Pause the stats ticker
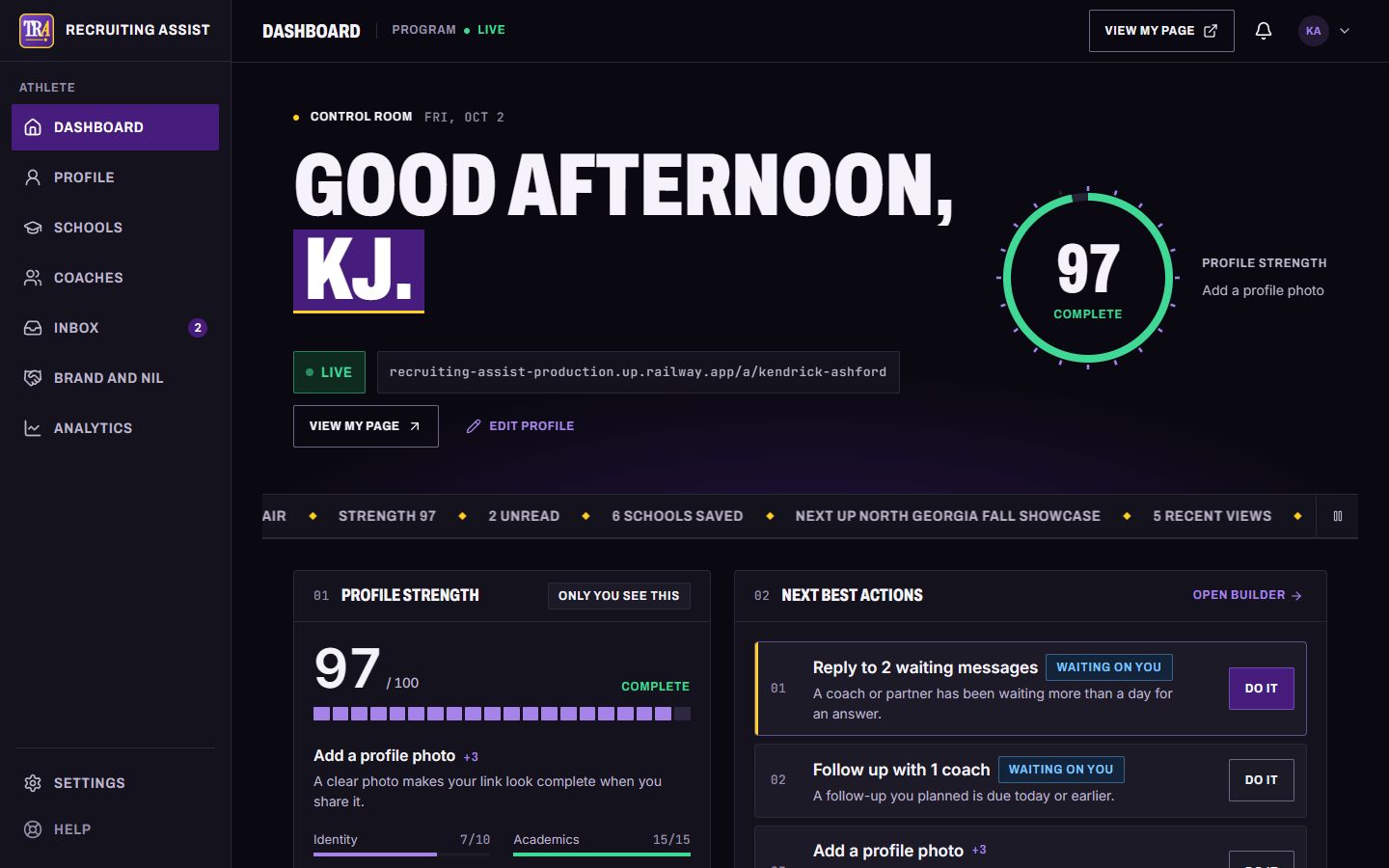This screenshot has width=1389, height=868. (x=1338, y=516)
